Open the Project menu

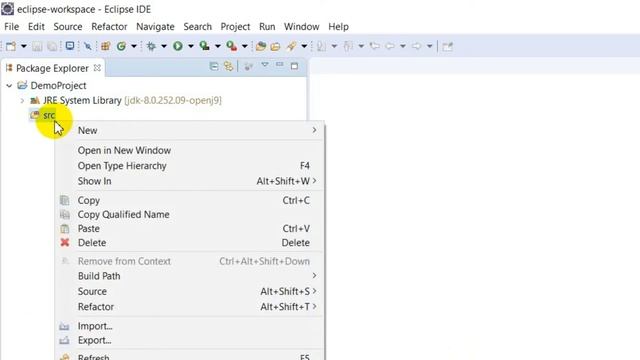[x=235, y=27]
